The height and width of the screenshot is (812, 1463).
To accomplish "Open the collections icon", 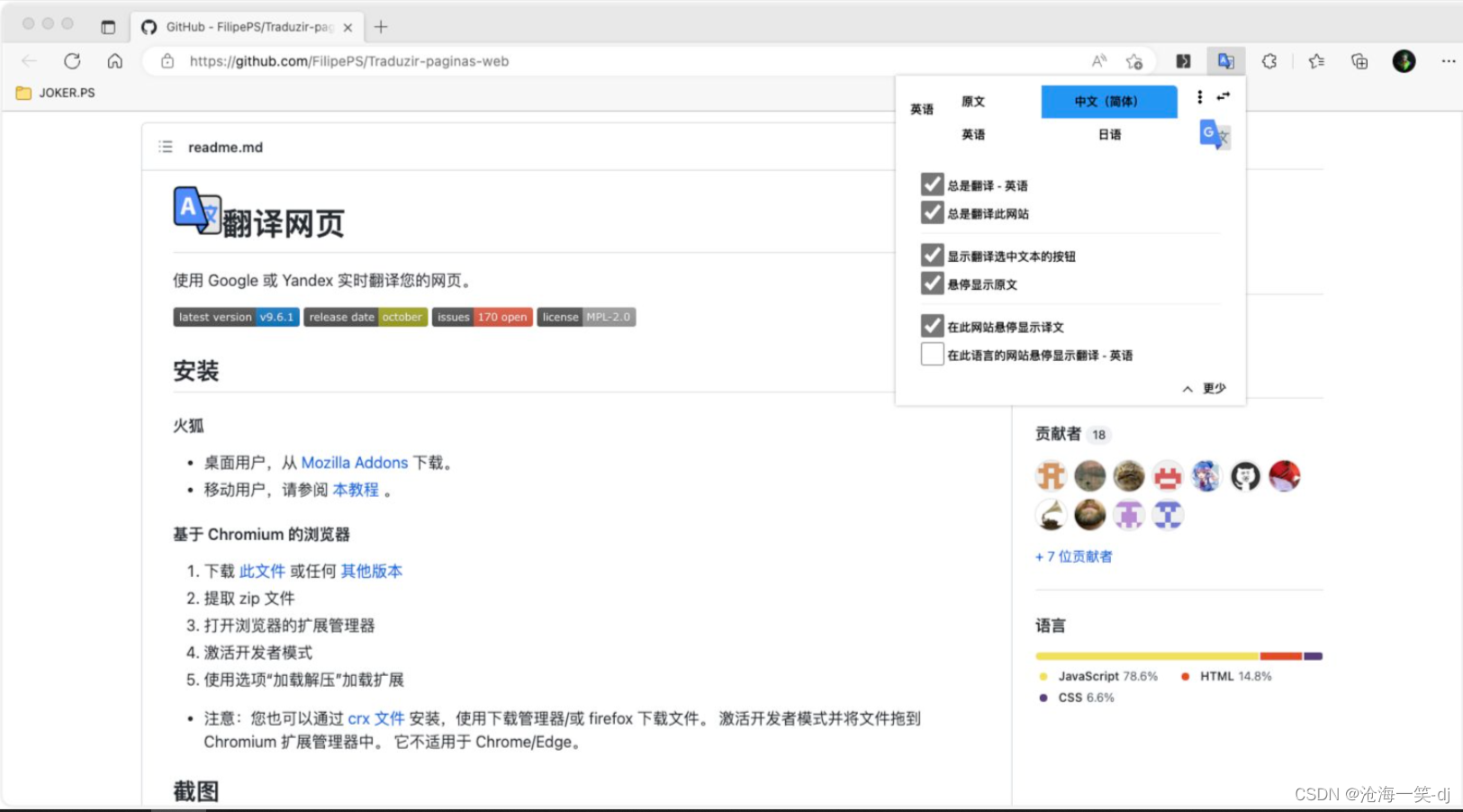I will pyautogui.click(x=1359, y=61).
